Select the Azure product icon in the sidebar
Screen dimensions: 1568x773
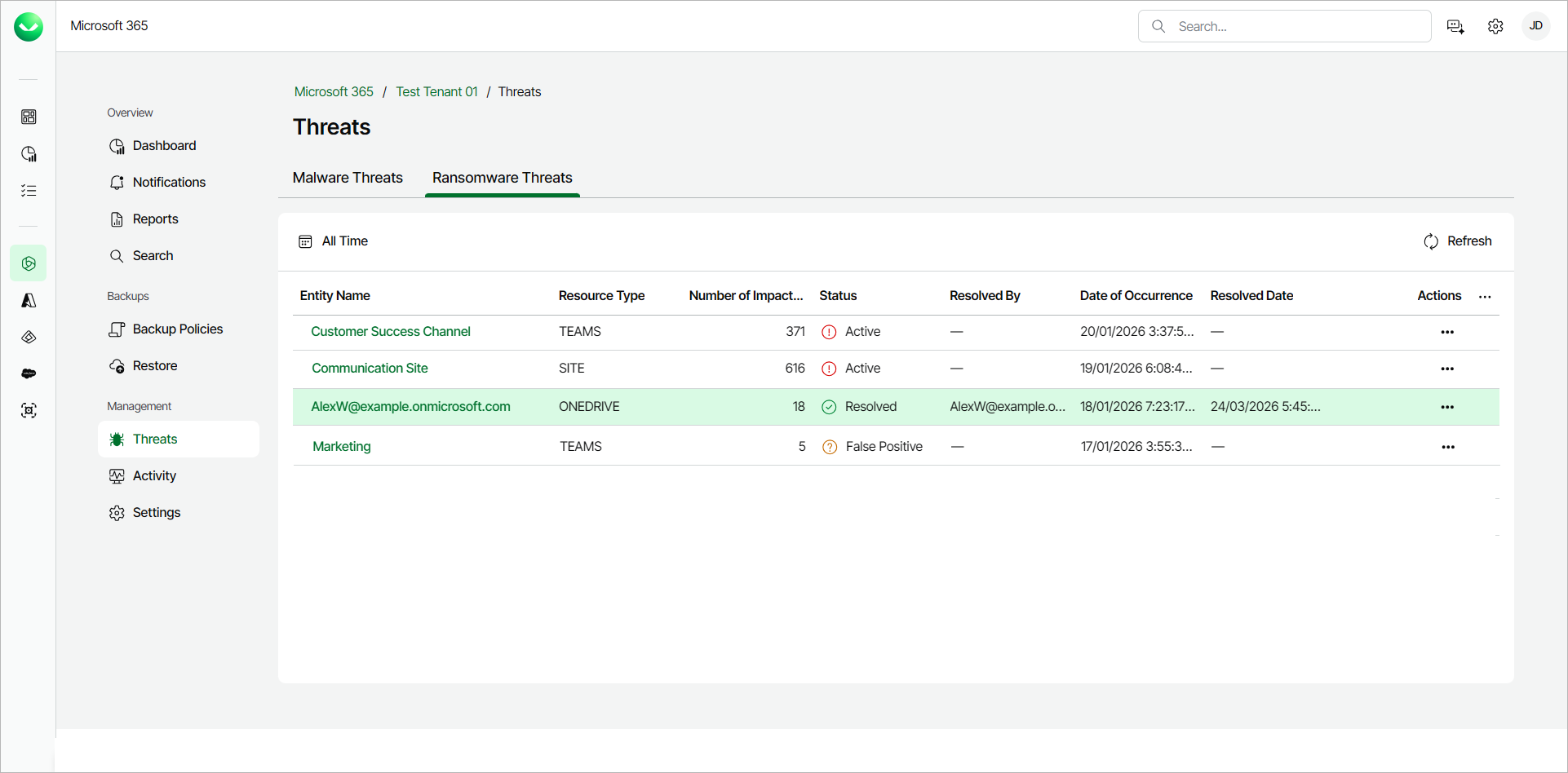[29, 300]
